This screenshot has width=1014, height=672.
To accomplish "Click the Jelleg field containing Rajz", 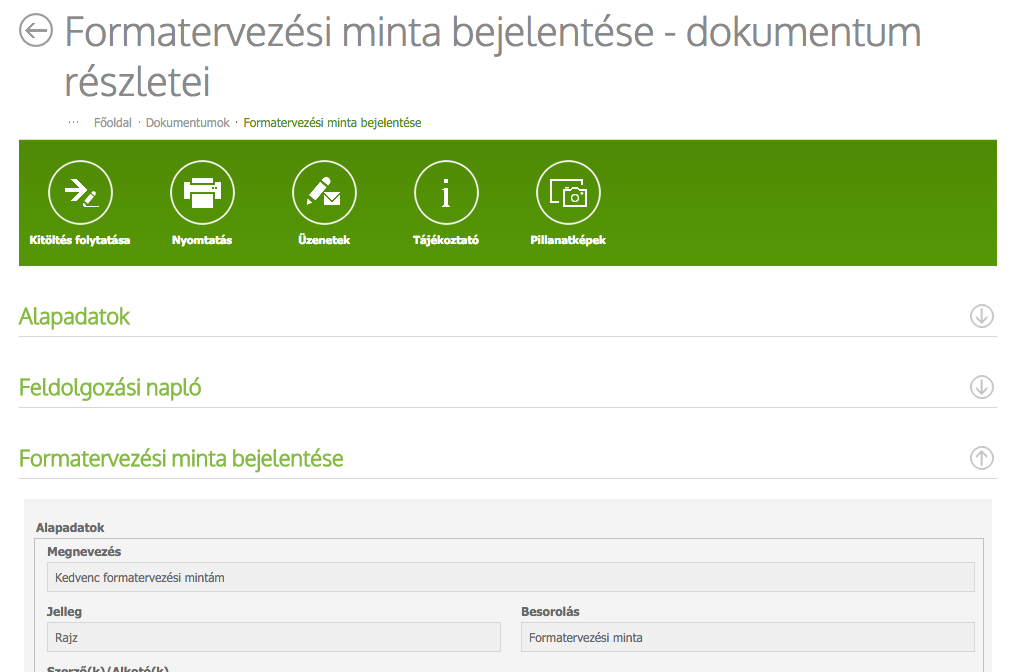I will pyautogui.click(x=274, y=638).
